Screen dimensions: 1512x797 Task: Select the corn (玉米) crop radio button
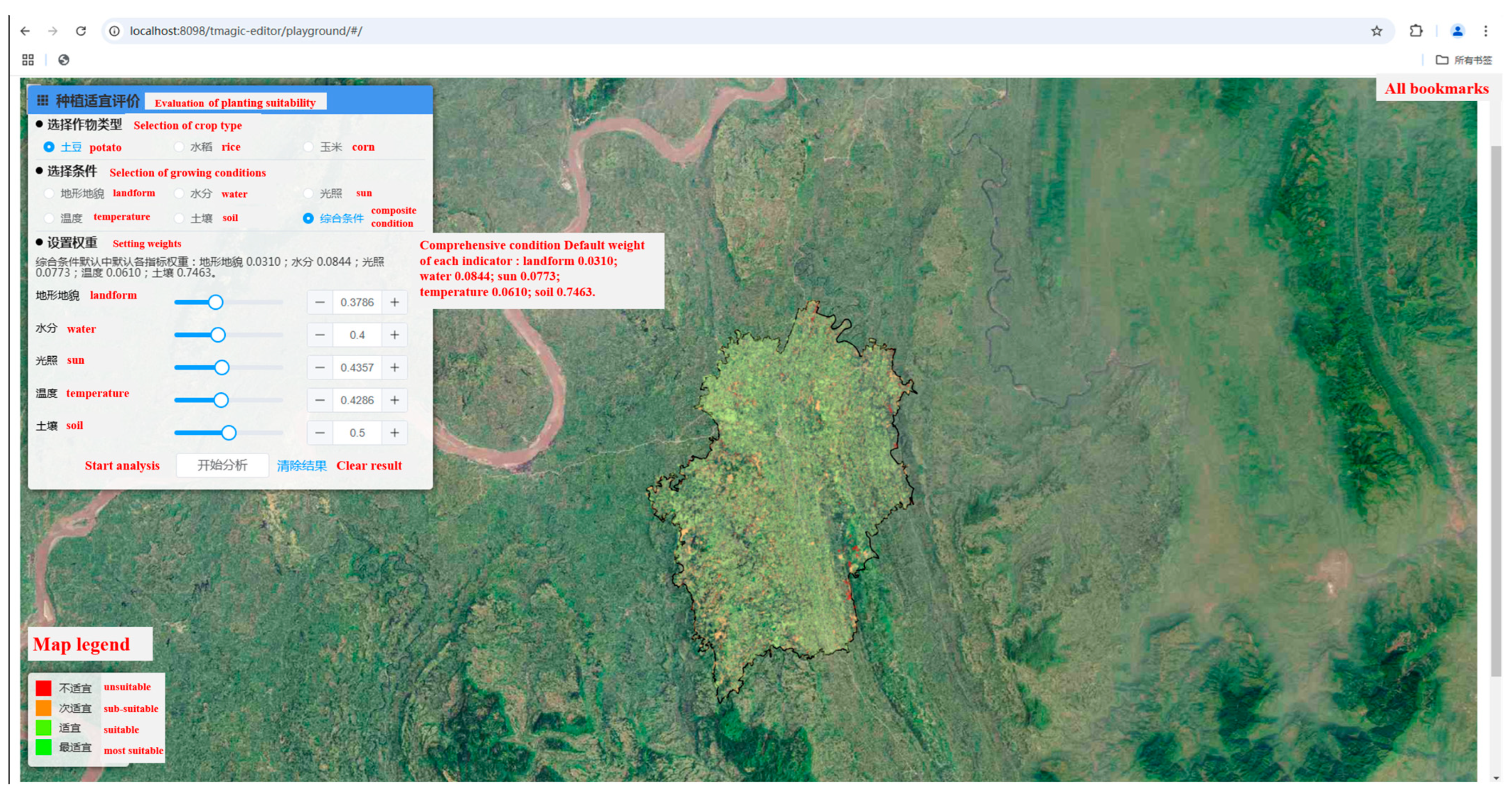click(308, 147)
